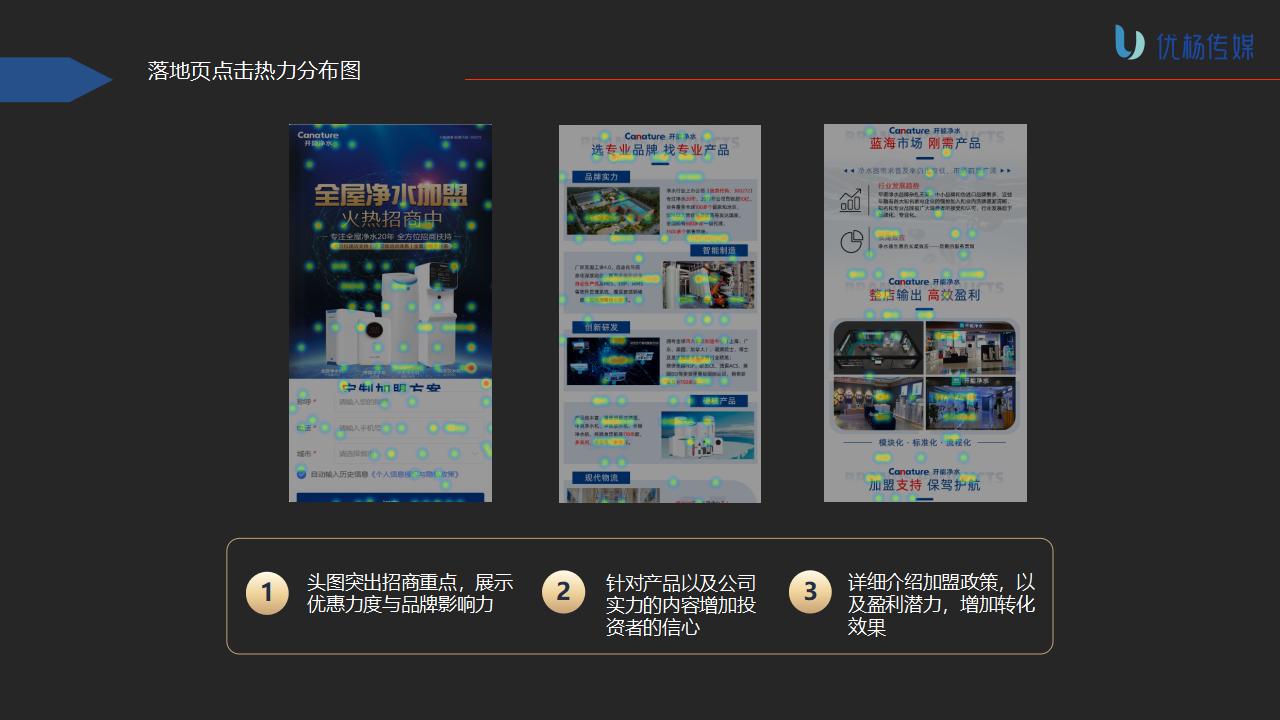This screenshot has height=720, width=1280.
Task: Open the third heatmap thumbnail with 蓝海市场
Action: pos(925,313)
